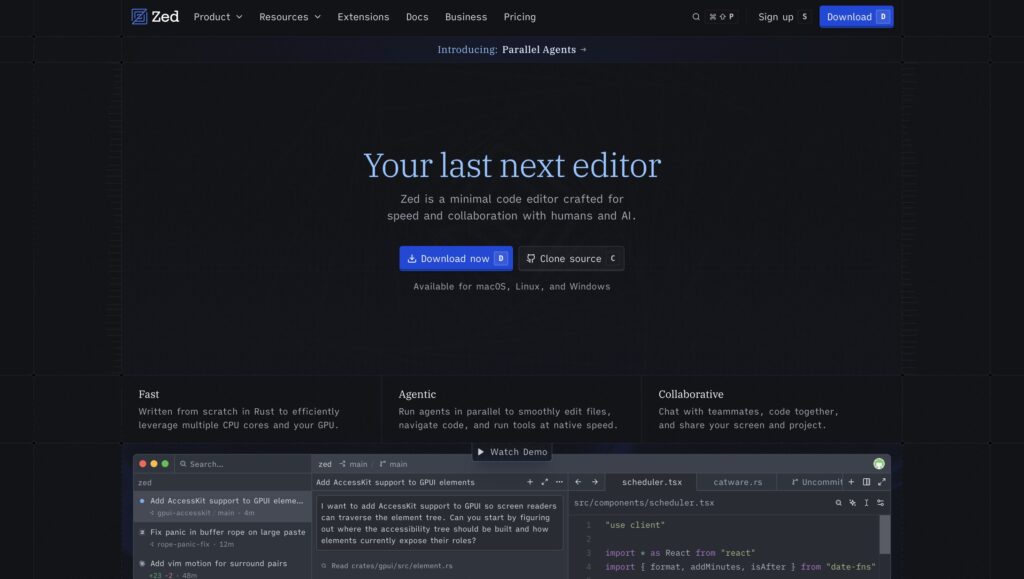Open the Extensions page
This screenshot has width=1024, height=579.
click(x=363, y=17)
